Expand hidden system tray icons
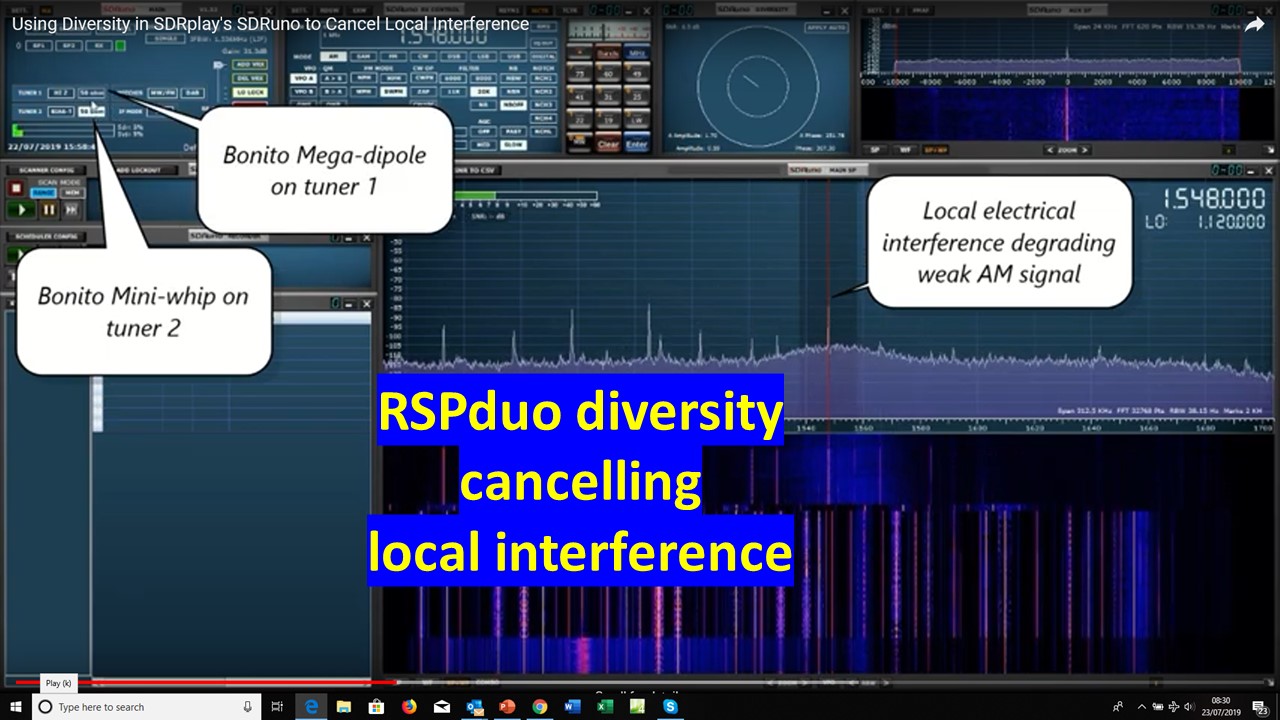Screen dimensions: 1280x720 [x=1142, y=707]
